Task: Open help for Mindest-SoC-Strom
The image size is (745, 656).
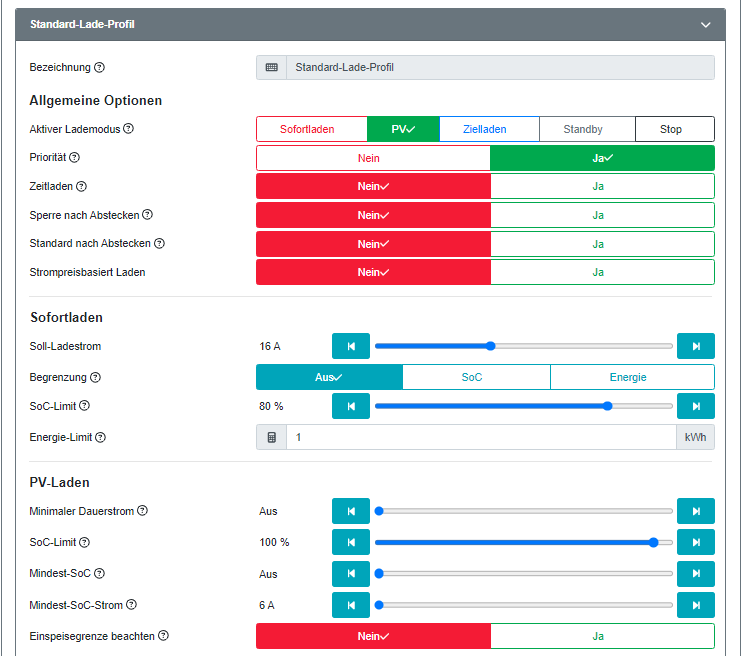Action: click(x=132, y=604)
